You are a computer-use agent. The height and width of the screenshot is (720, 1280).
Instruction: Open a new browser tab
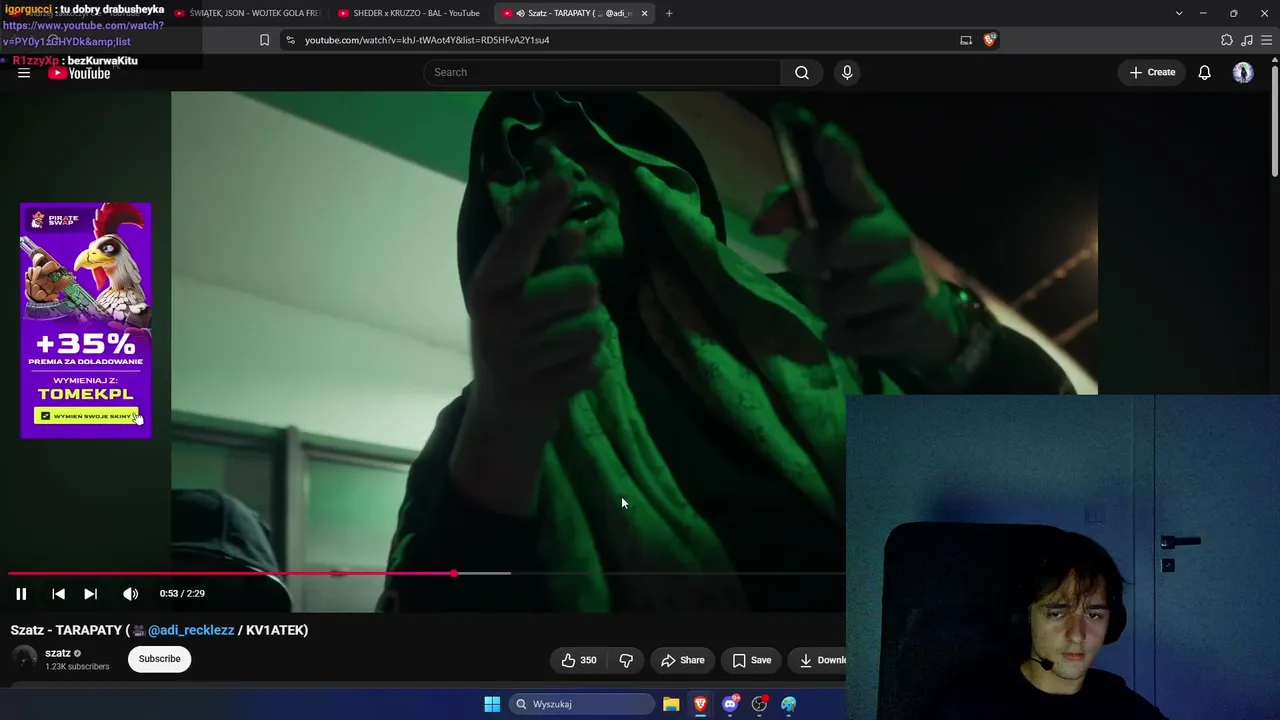669,13
